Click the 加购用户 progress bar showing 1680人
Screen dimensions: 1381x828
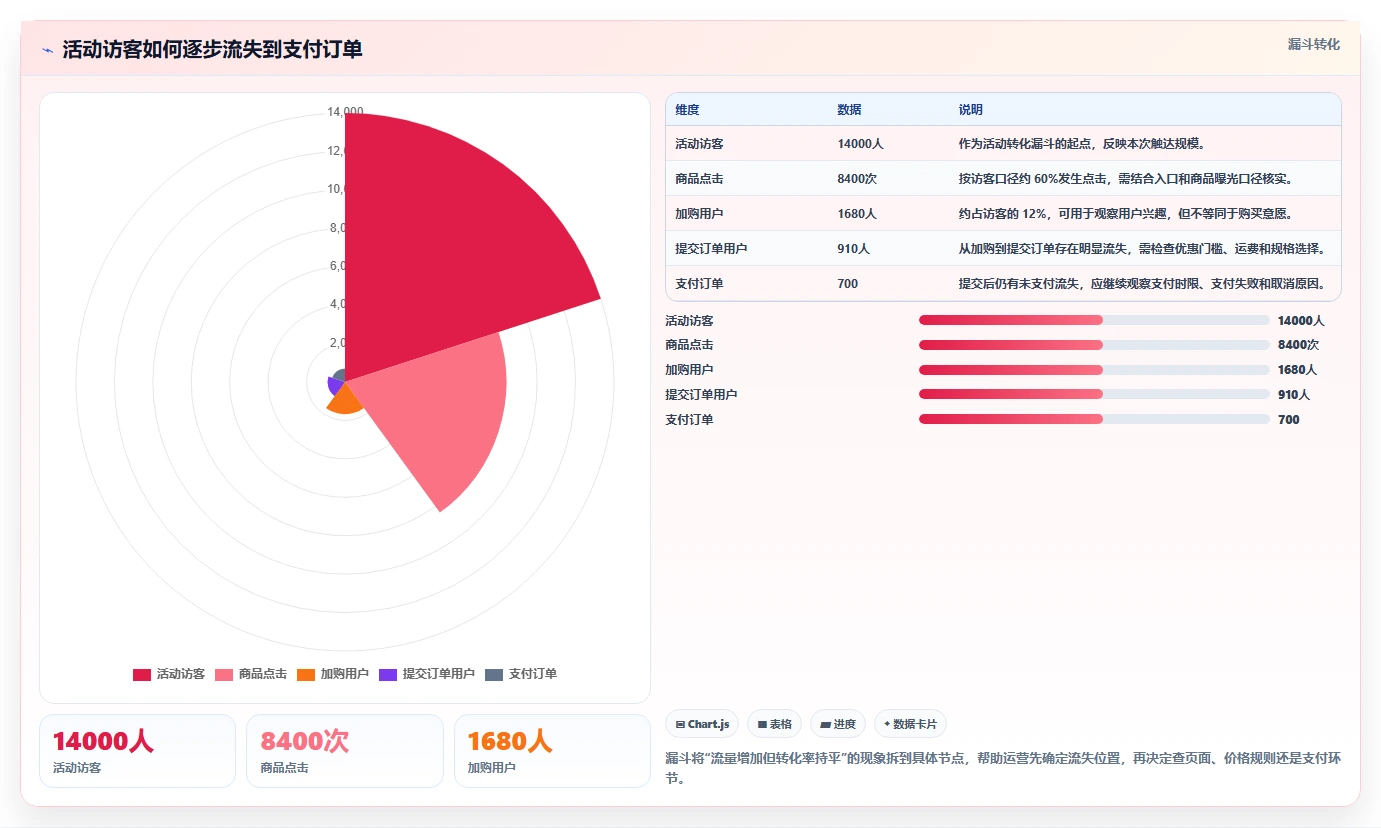[x=1094, y=370]
